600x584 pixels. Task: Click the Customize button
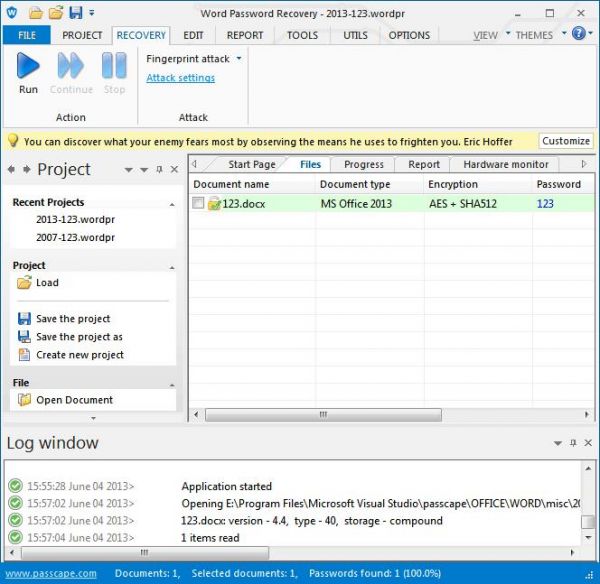pos(565,141)
